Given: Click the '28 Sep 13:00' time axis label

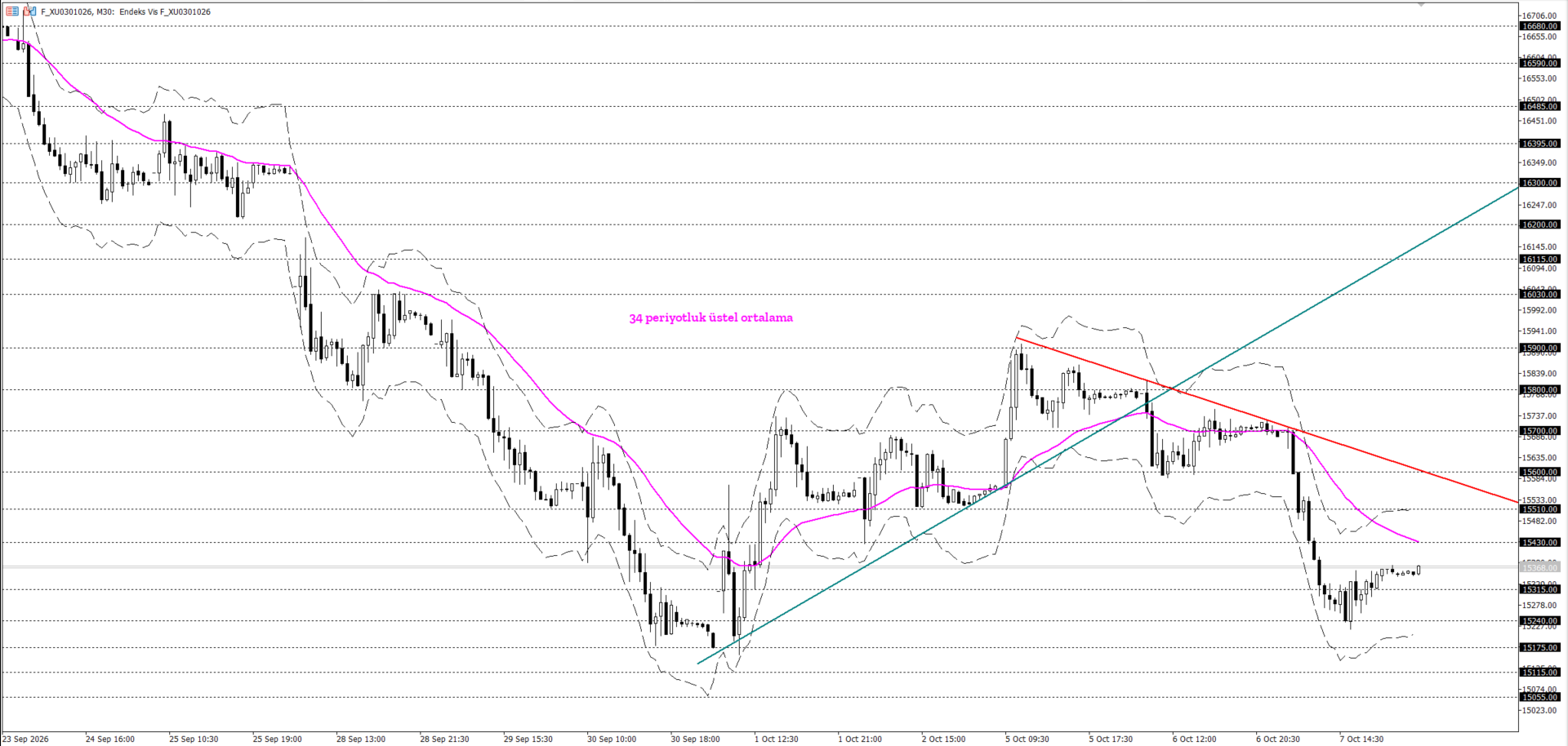Looking at the screenshot, I should click(361, 739).
